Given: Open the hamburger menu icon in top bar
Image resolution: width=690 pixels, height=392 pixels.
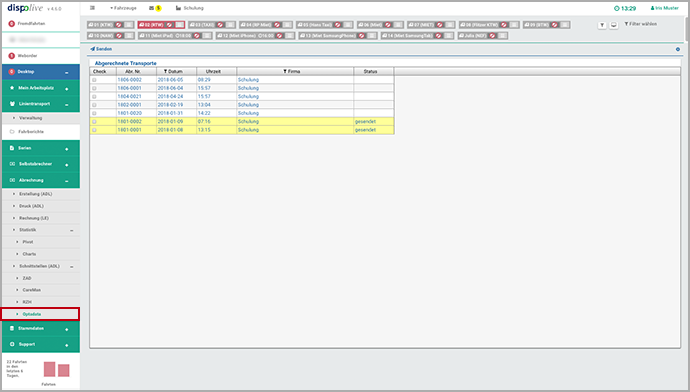Looking at the screenshot, I should (x=92, y=8).
